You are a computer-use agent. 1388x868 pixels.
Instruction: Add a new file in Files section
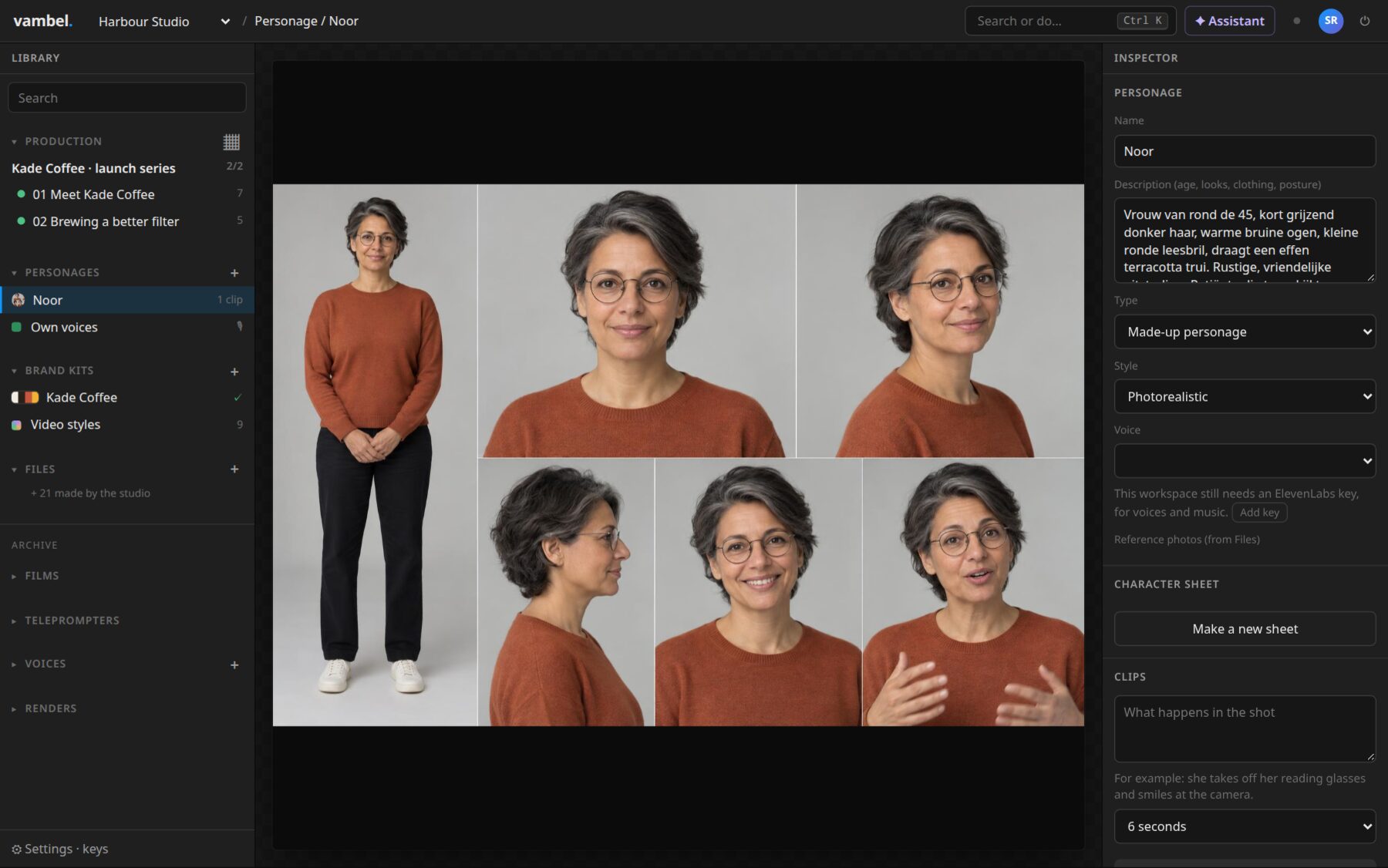(234, 469)
